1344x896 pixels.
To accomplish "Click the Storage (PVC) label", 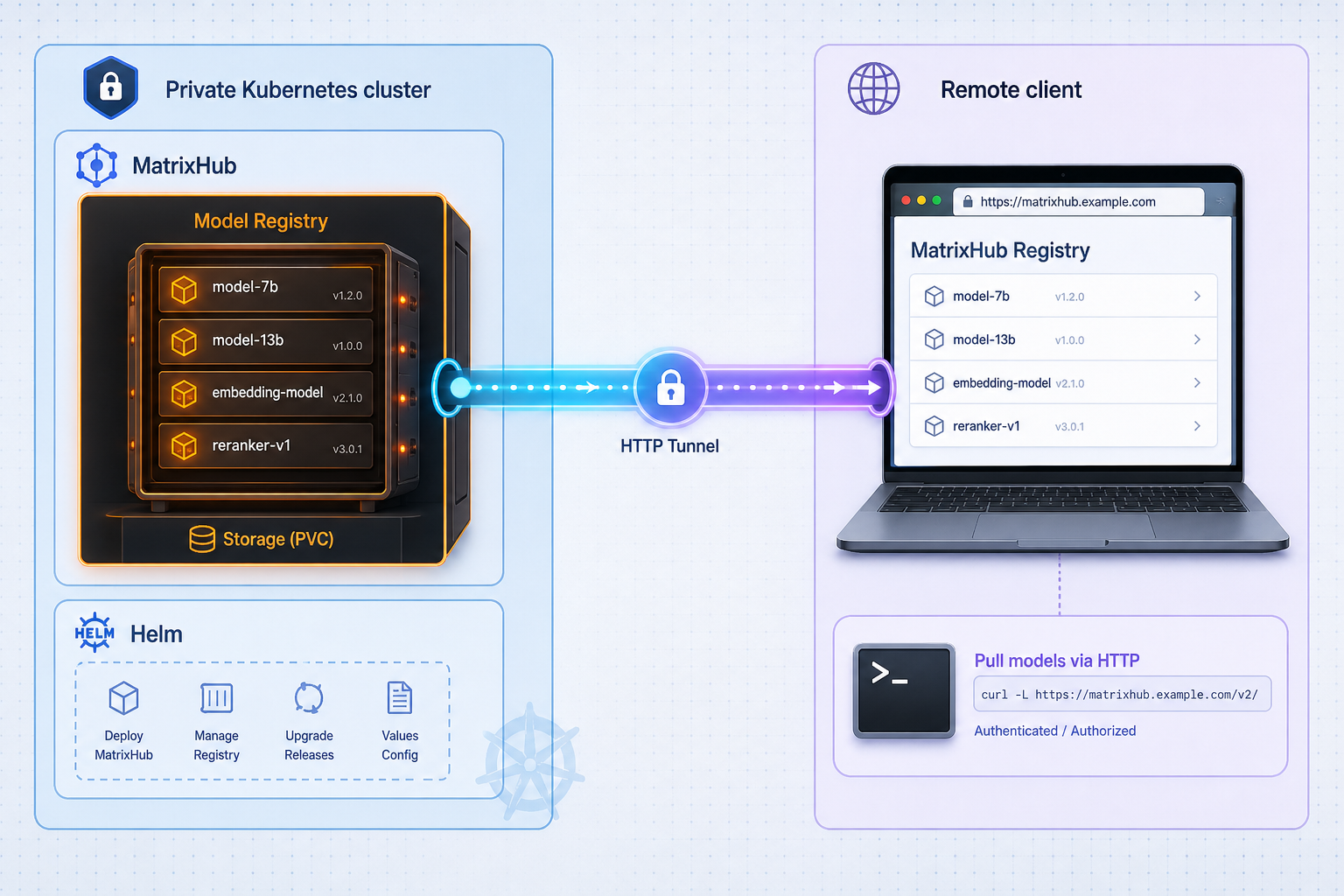I will click(278, 539).
